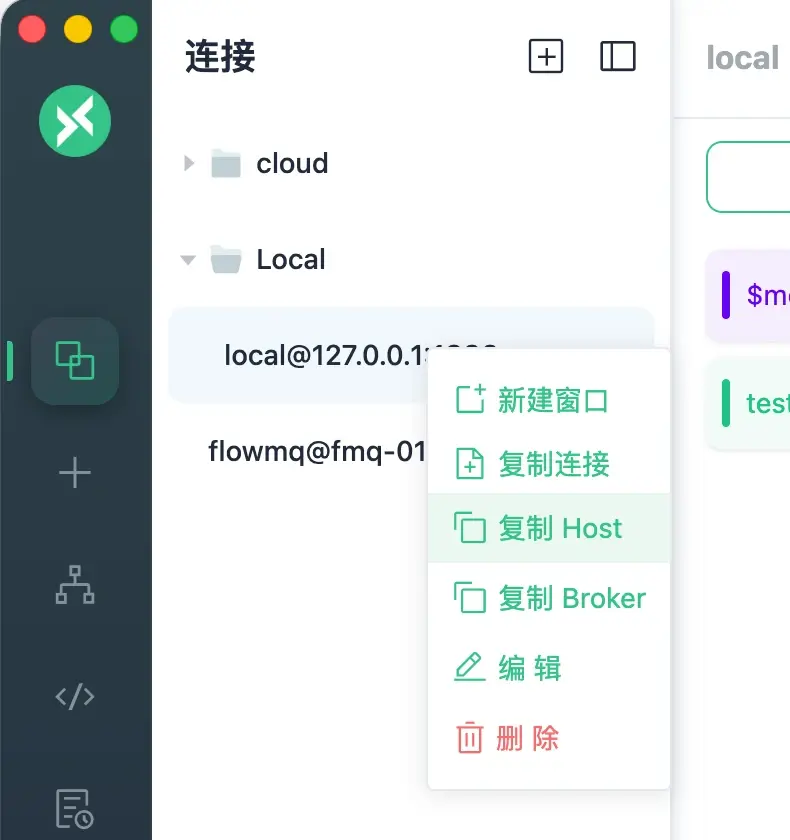Collapse the Local folder arrow

click(x=188, y=260)
